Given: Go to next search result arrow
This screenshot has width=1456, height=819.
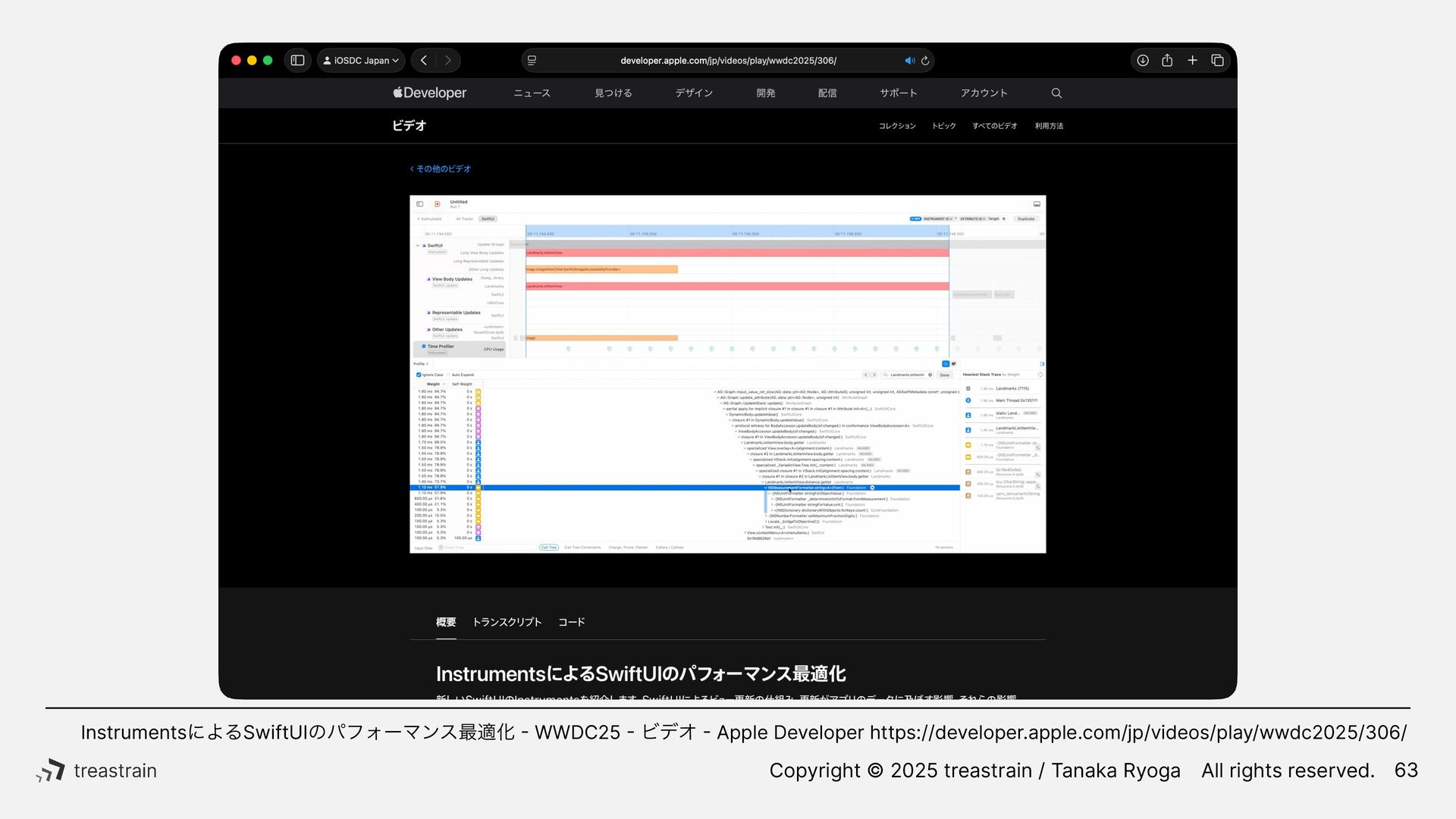Looking at the screenshot, I should click(x=874, y=375).
